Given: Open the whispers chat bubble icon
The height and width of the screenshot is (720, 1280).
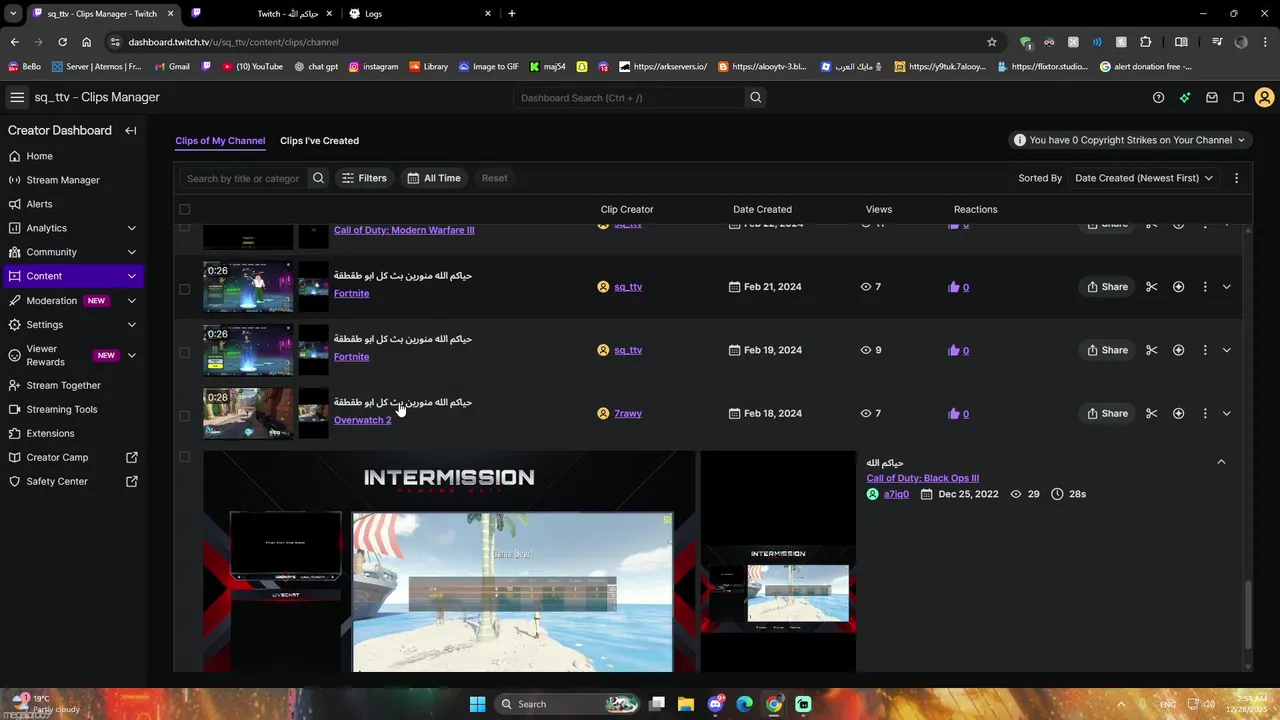Looking at the screenshot, I should click(1238, 97).
